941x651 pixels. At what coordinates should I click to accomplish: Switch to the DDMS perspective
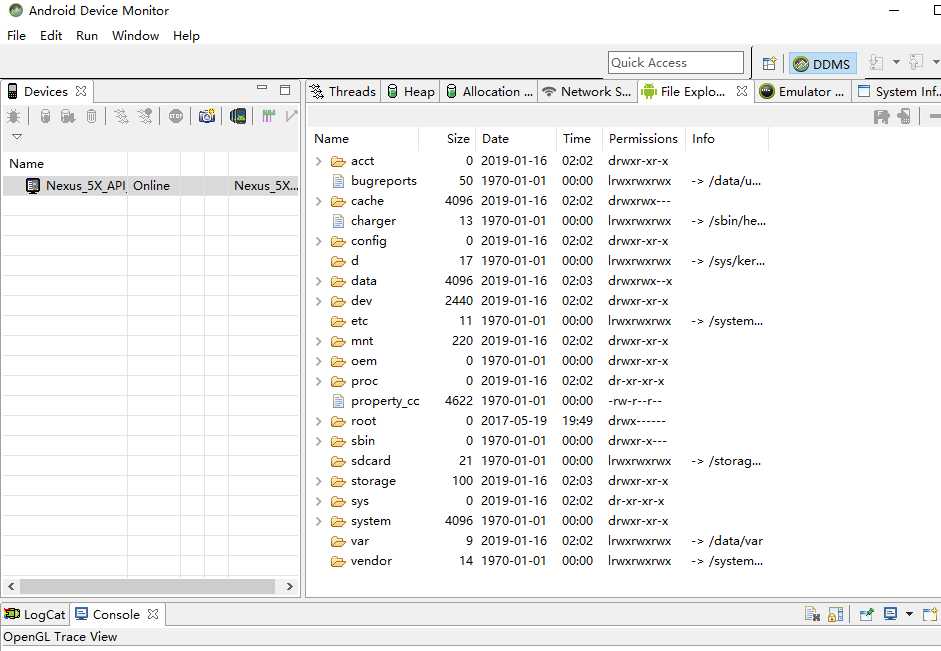pos(822,64)
